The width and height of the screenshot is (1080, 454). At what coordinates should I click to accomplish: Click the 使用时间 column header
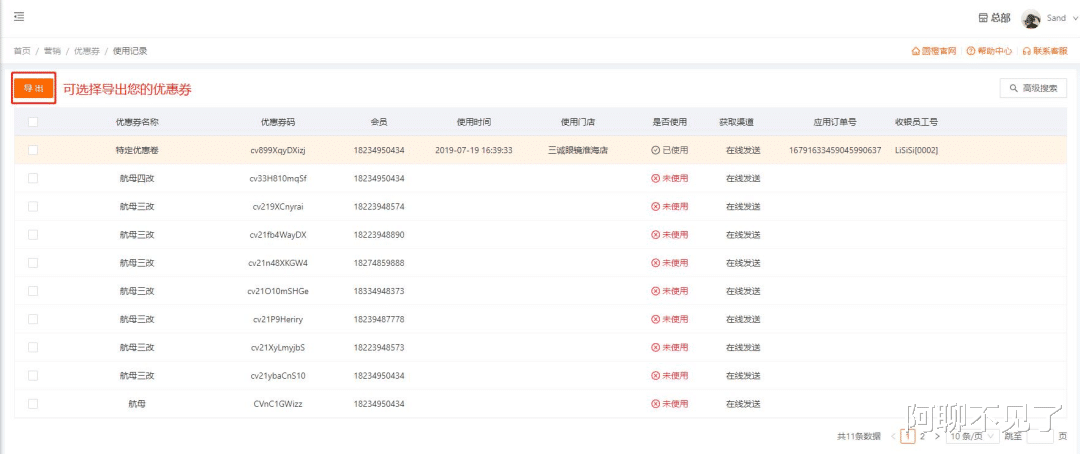point(474,122)
